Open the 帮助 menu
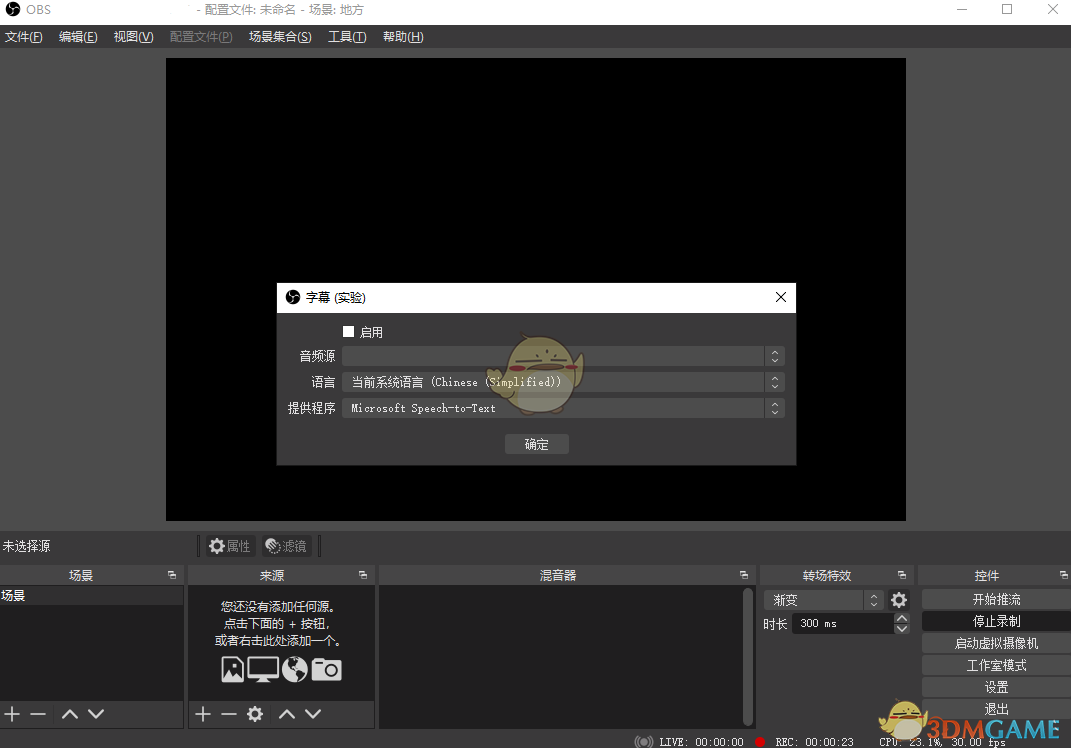 [403, 36]
